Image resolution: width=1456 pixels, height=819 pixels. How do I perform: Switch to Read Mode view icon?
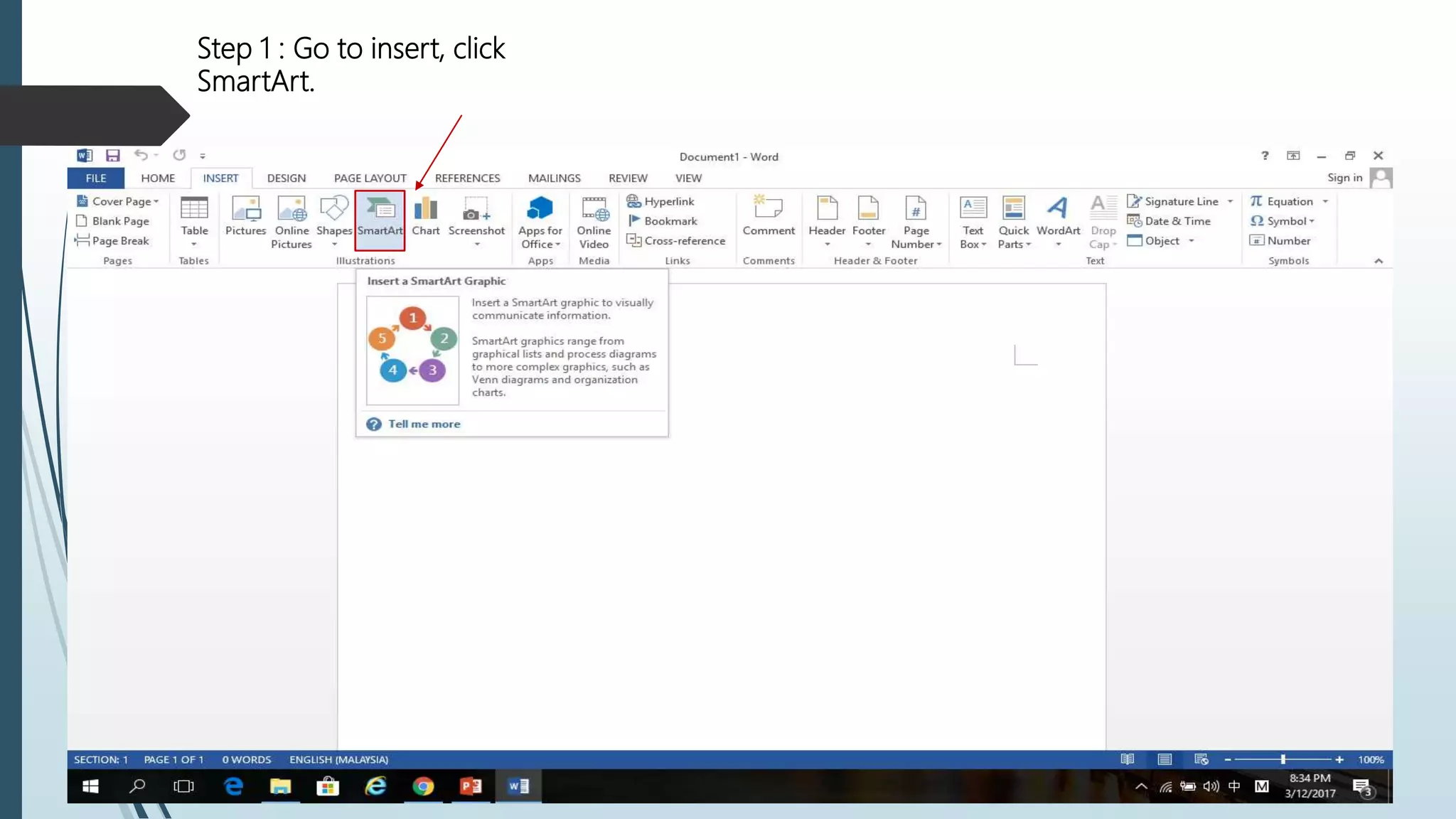coord(1128,759)
